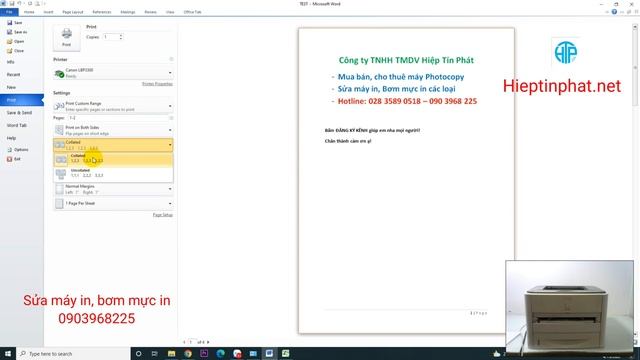Switch to the References ribbon tab
Image resolution: width=640 pixels, height=360 pixels.
coord(102,12)
